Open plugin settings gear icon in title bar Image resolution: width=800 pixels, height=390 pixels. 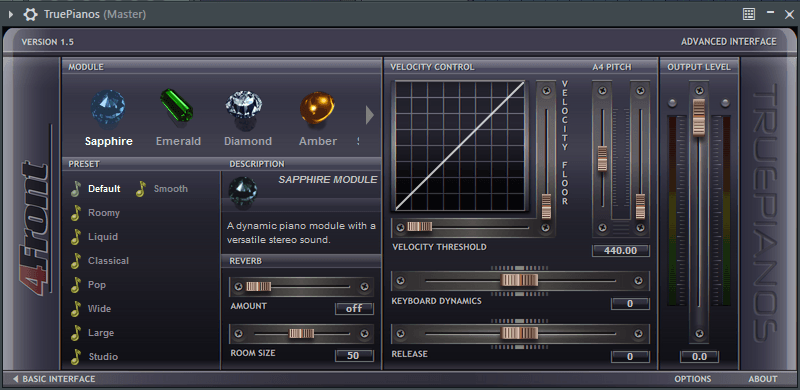31,14
